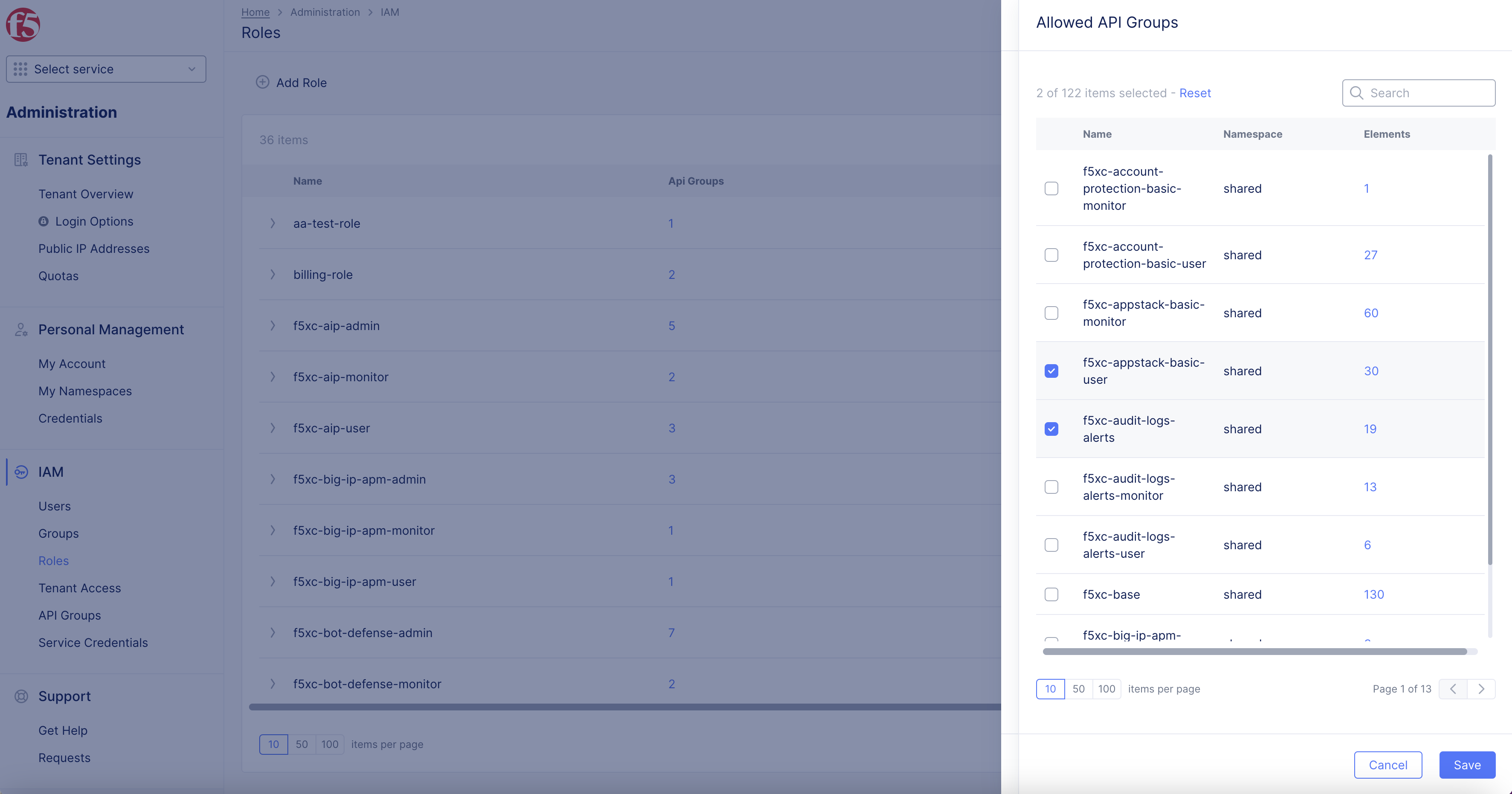
Task: Click the F5 logo icon
Action: (23, 25)
